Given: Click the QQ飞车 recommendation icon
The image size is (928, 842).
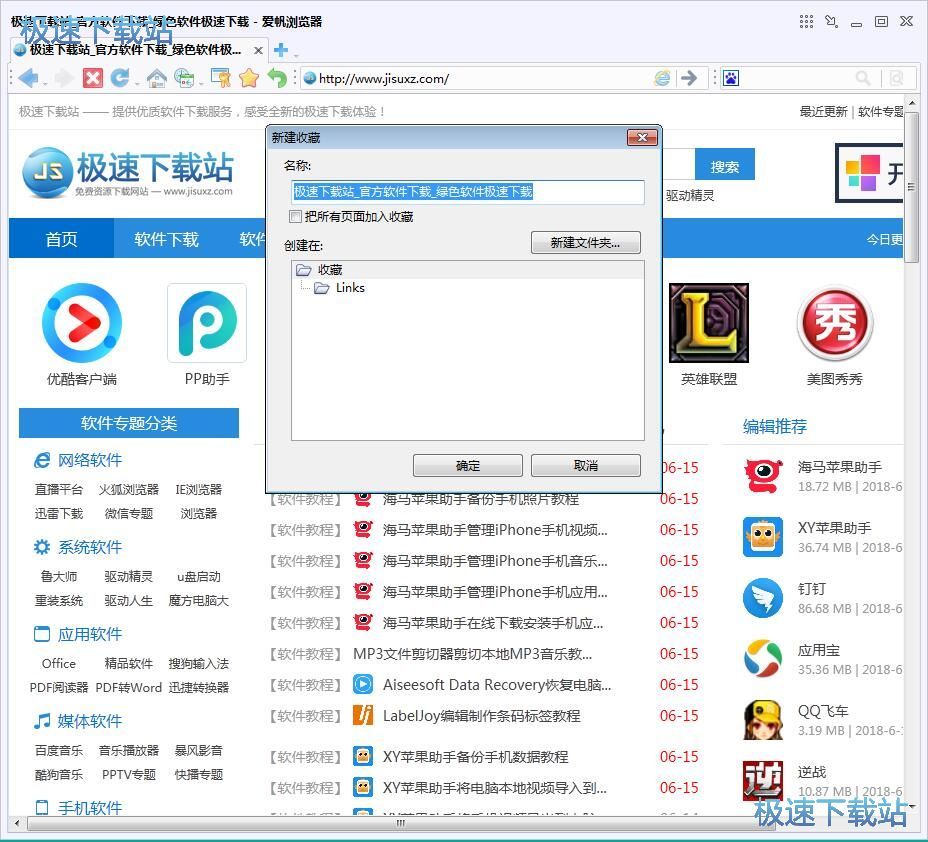Looking at the screenshot, I should coord(763,720).
